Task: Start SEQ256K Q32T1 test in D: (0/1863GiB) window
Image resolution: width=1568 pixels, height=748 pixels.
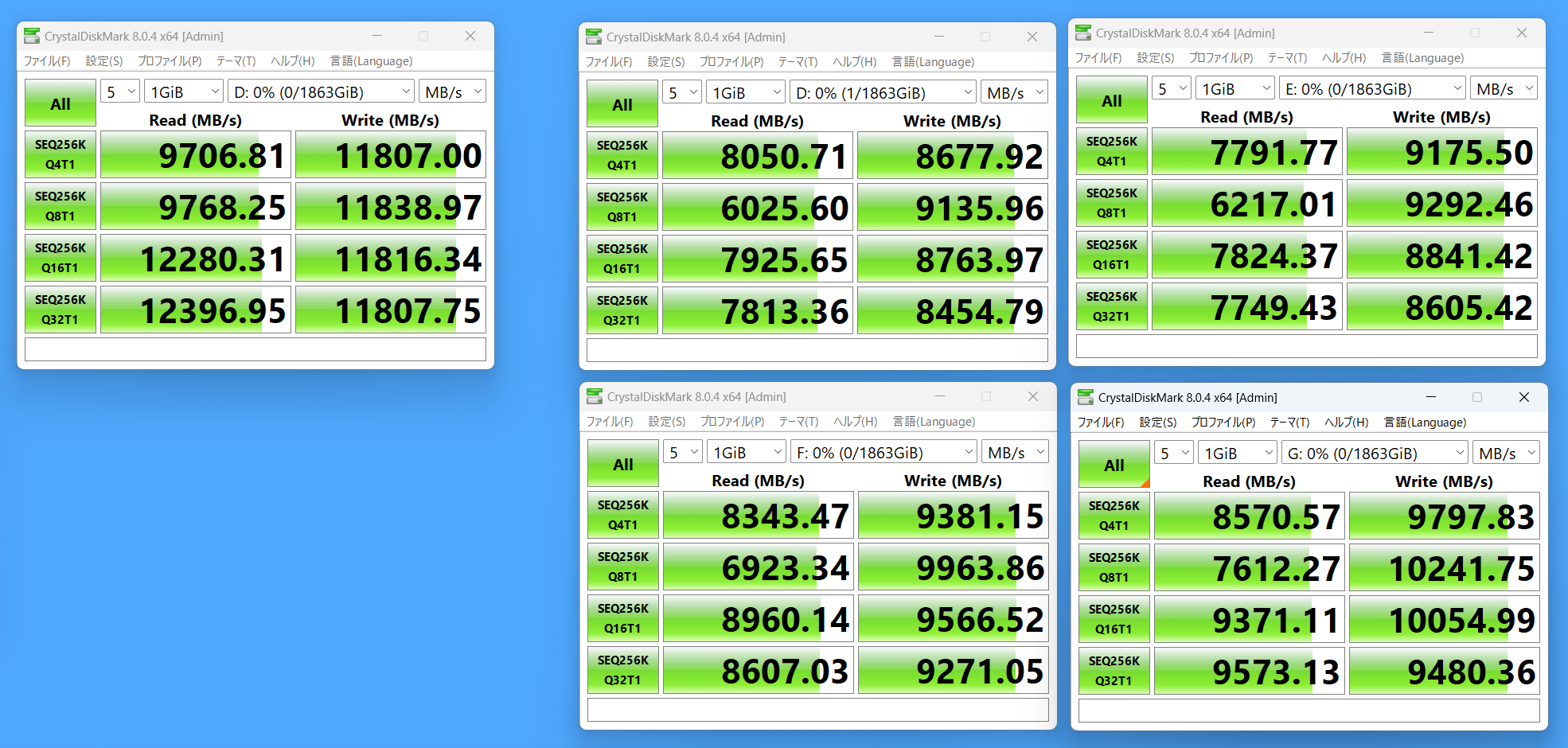Action: 60,310
